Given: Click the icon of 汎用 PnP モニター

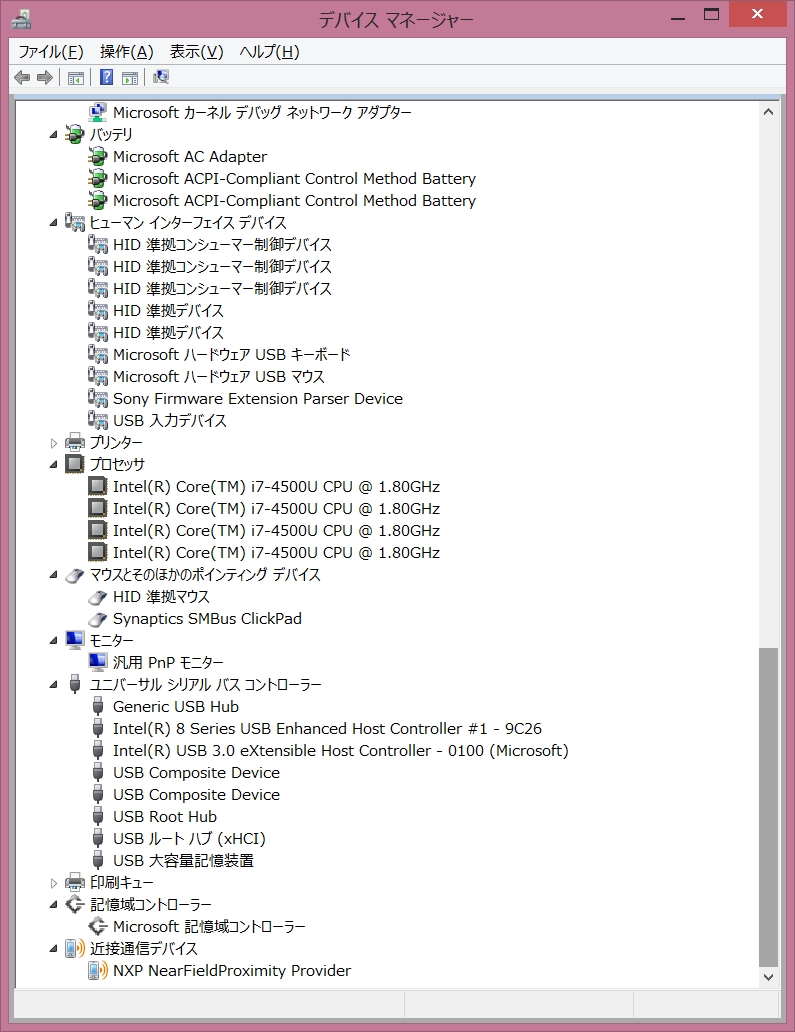Looking at the screenshot, I should coord(97,662).
